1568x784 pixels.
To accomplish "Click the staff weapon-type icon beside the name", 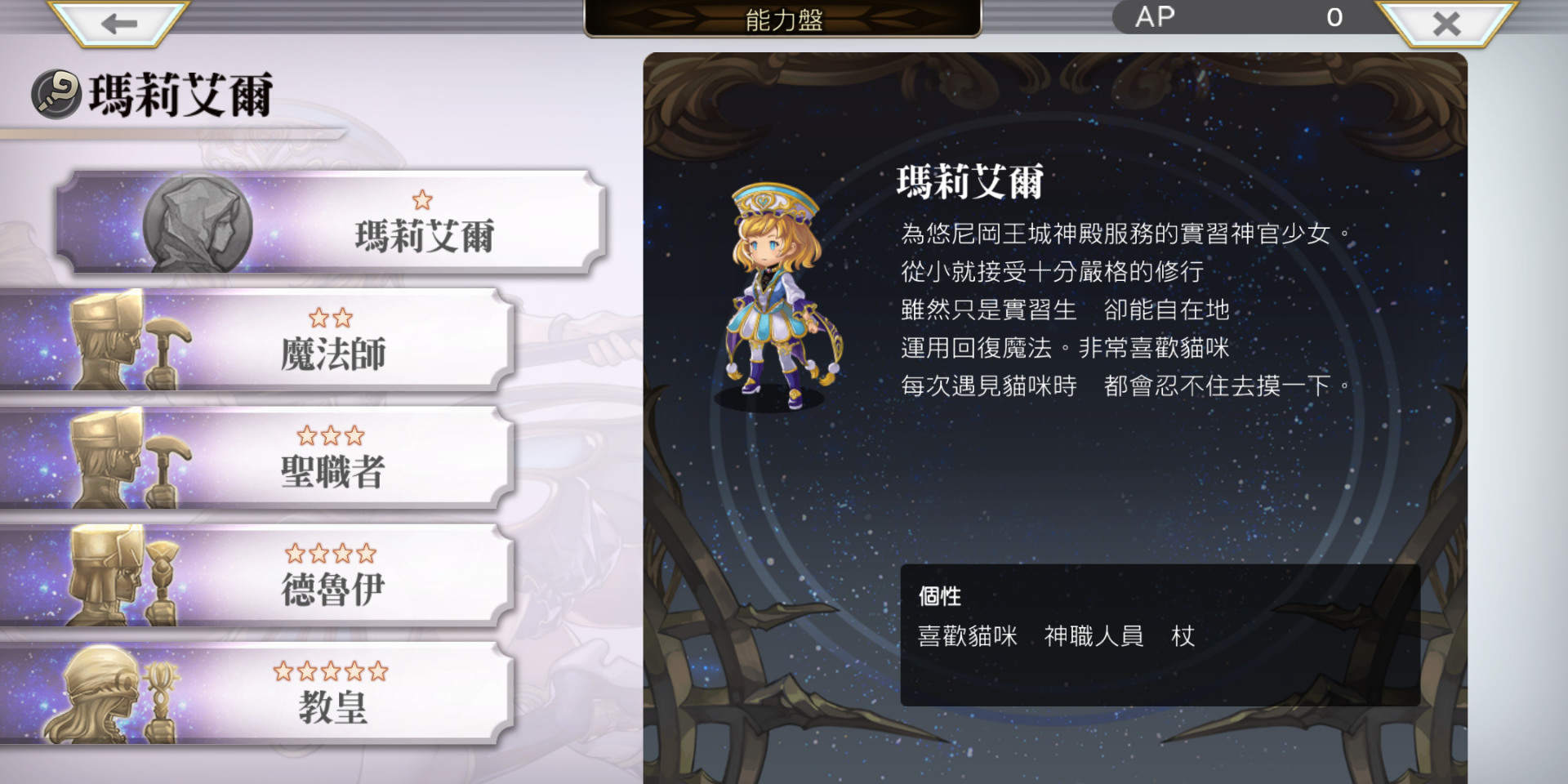I will point(56,94).
